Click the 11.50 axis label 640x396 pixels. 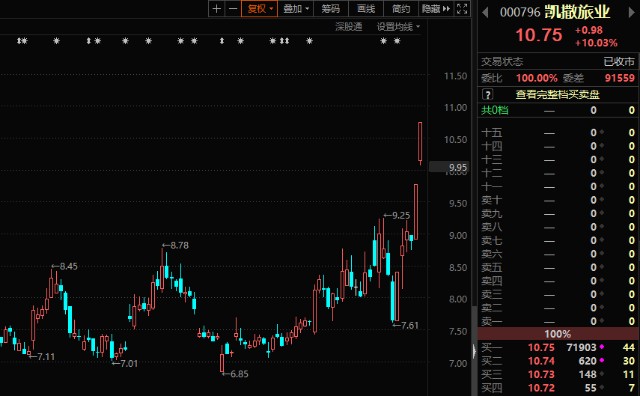456,76
